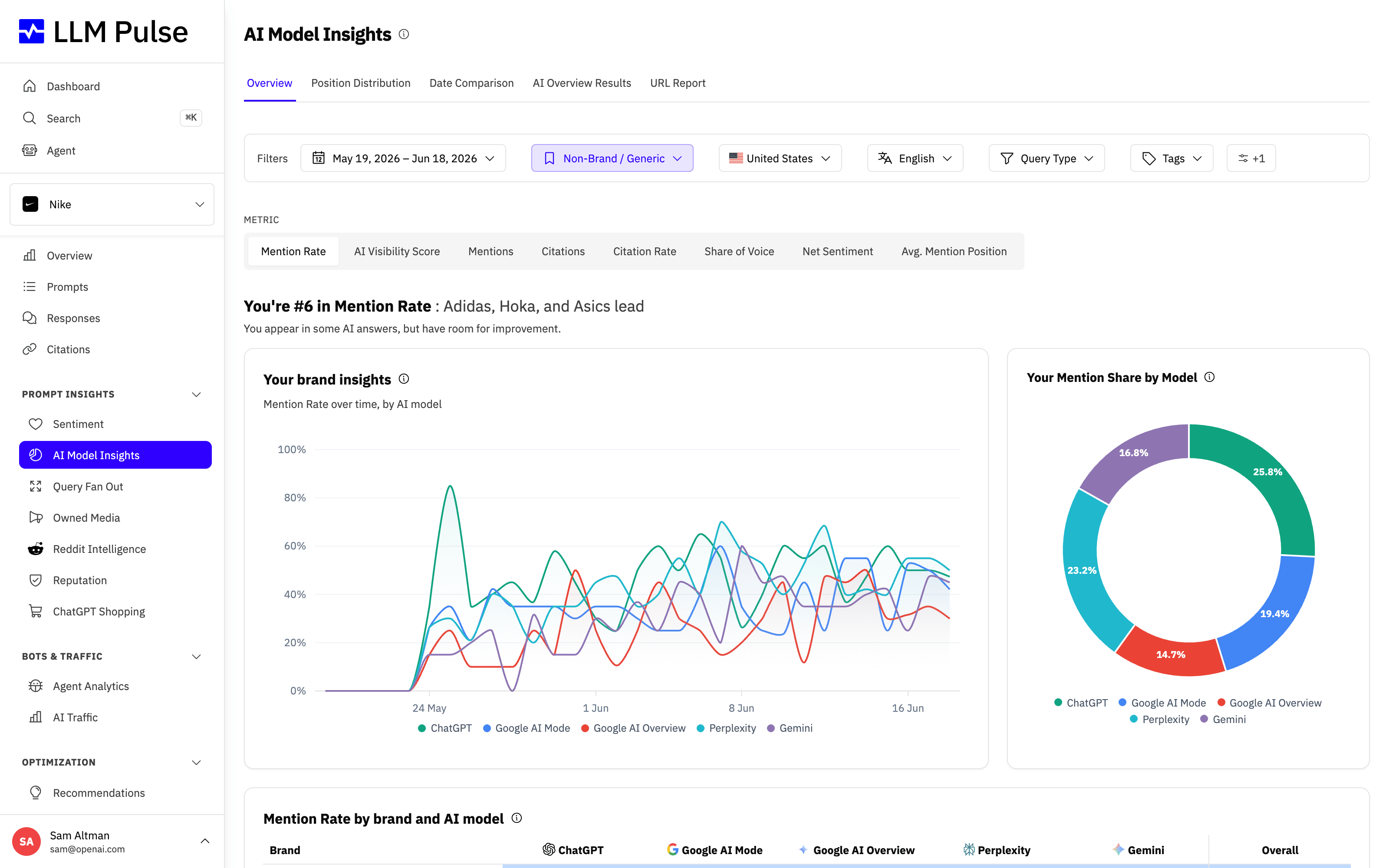Open the Nike brand selector dropdown
This screenshot has height=868, width=1389.
tap(112, 204)
